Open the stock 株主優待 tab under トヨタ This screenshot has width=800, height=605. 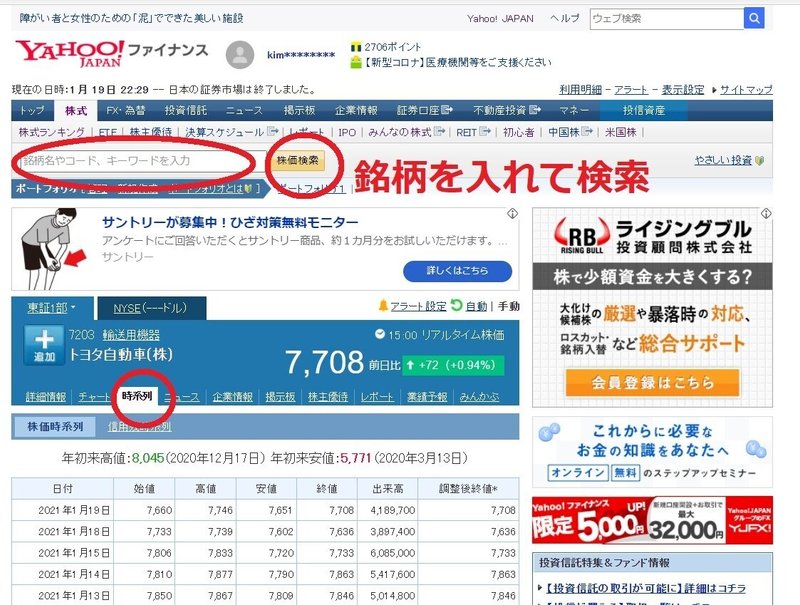[x=328, y=396]
